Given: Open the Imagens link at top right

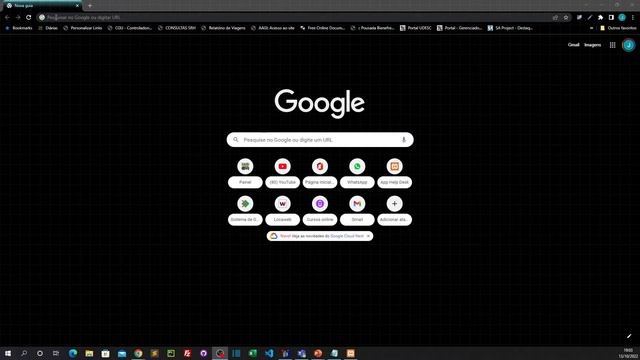Looking at the screenshot, I should click(592, 45).
